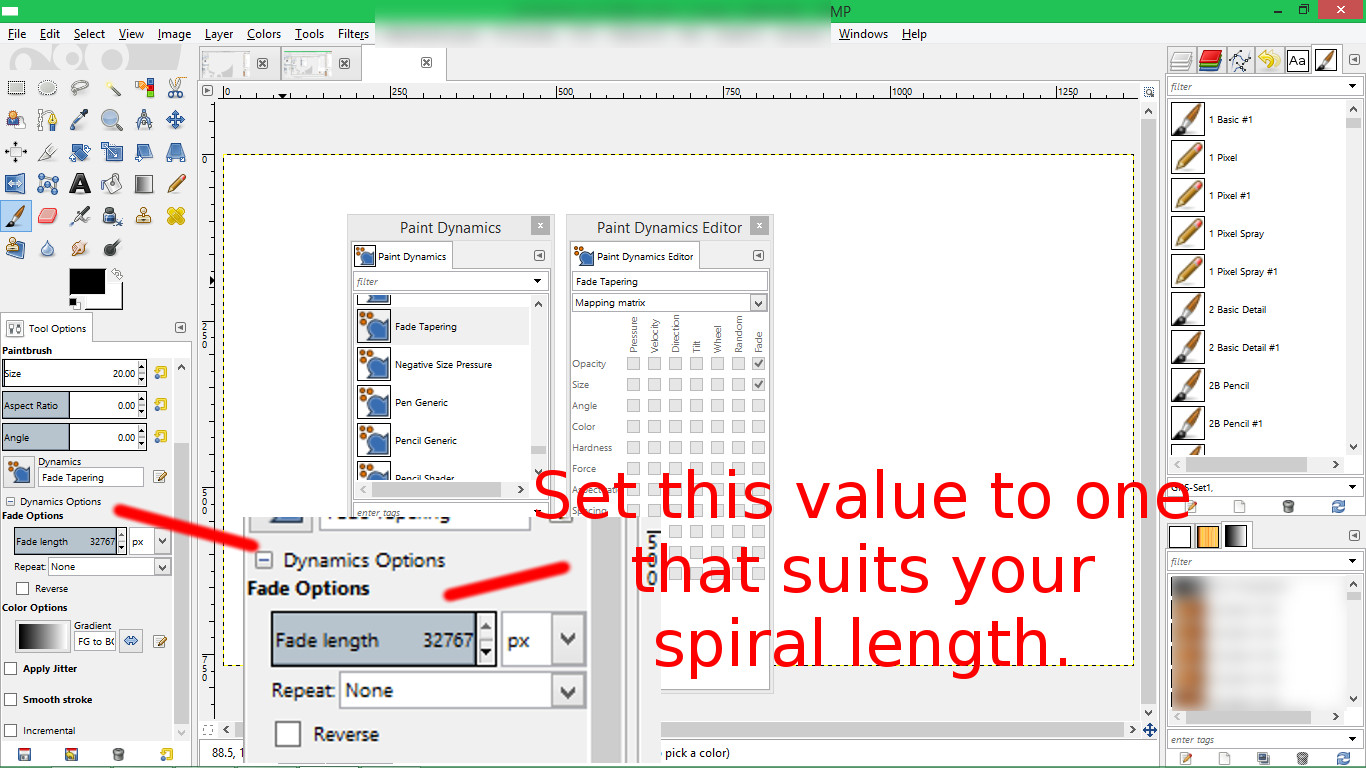Select Negative Size Pressure in Paint Dynamics list
1366x768 pixels.
click(442, 364)
